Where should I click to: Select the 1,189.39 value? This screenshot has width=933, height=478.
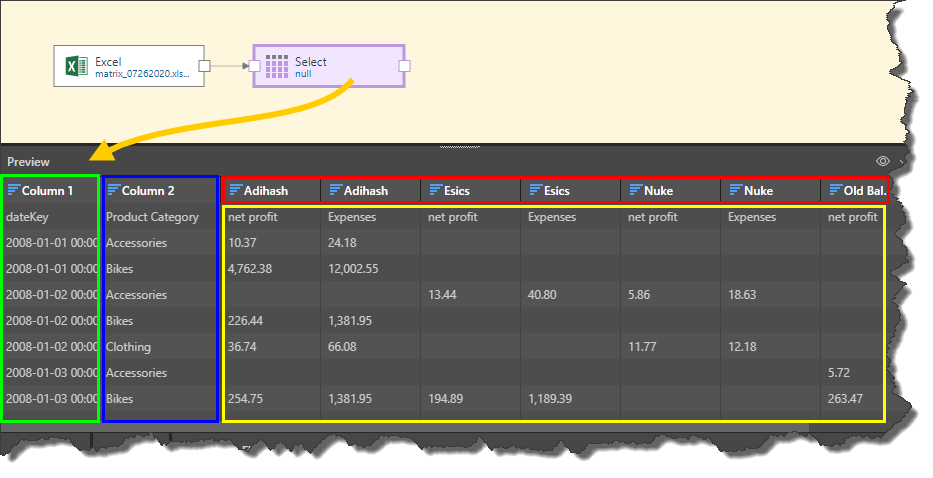(x=550, y=399)
